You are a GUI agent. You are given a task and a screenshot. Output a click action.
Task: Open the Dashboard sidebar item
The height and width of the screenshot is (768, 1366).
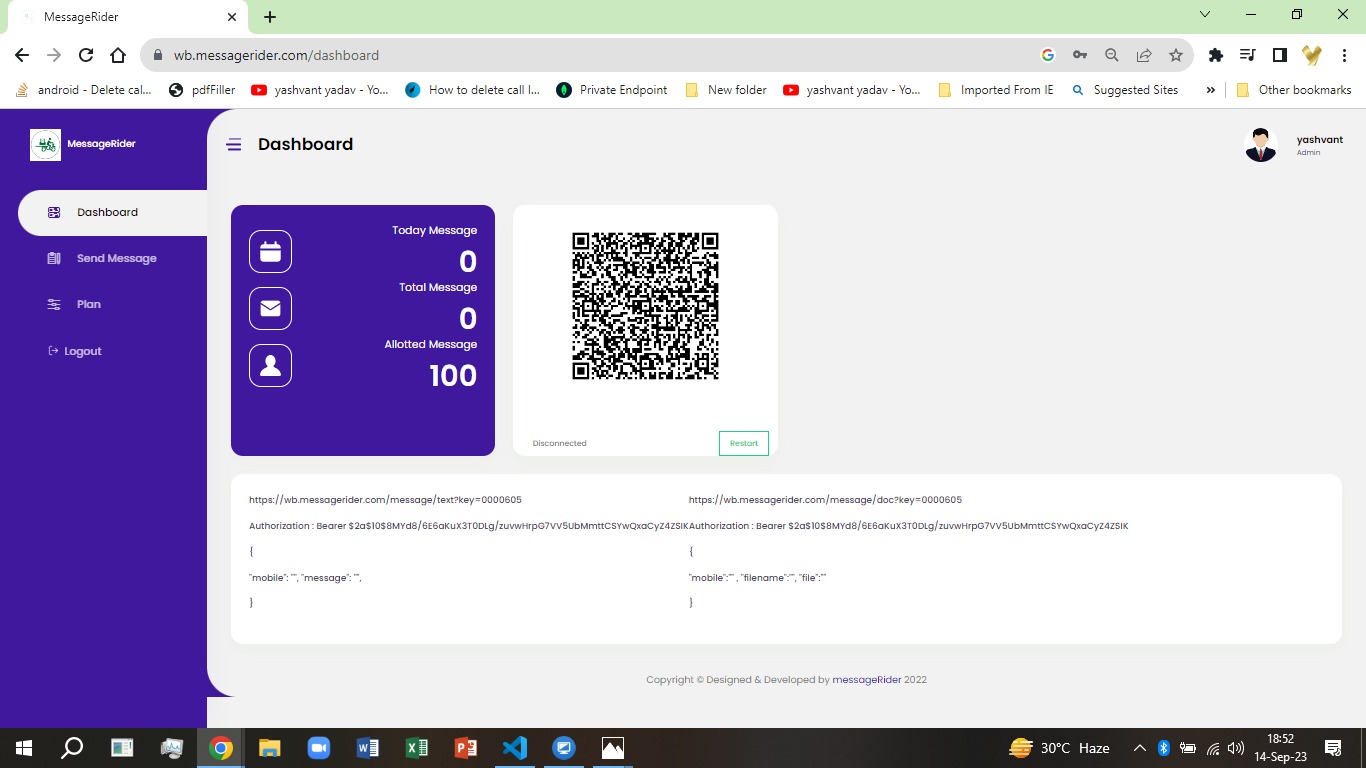tap(112, 212)
